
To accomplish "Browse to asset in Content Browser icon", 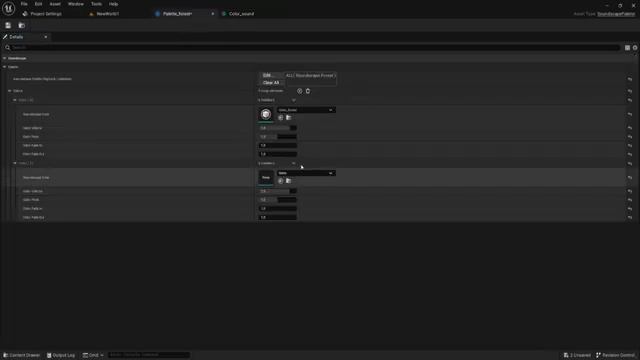I will (22, 25).
